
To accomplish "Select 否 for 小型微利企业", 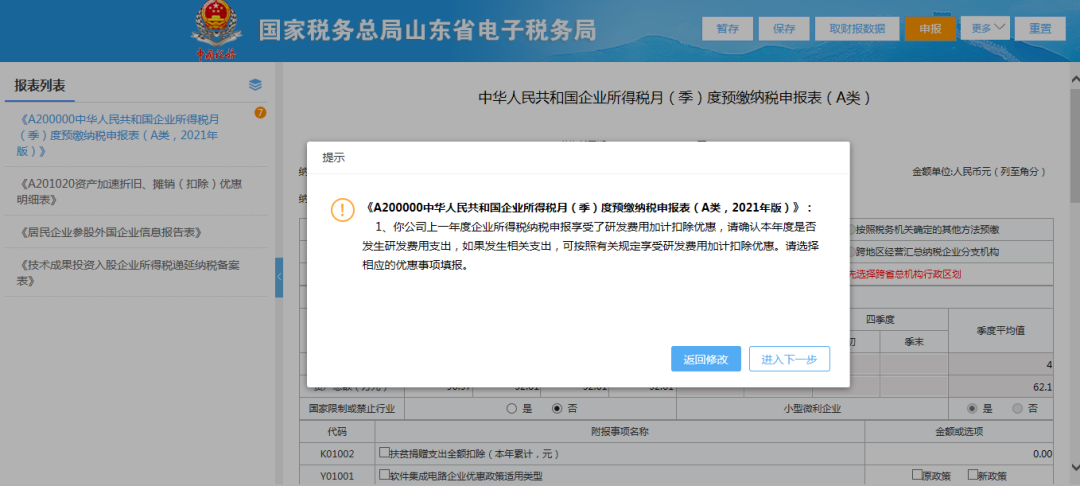I will click(1017, 409).
